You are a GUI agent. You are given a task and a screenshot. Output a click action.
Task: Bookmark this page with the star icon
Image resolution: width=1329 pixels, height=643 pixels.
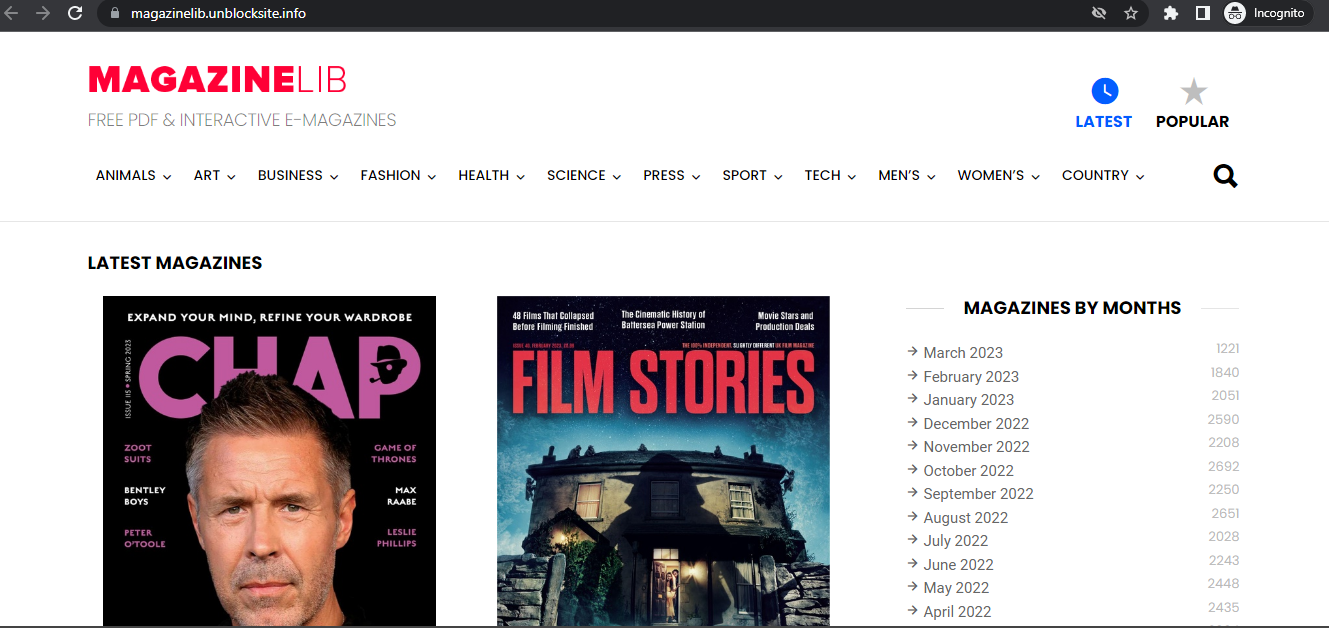pos(1131,13)
